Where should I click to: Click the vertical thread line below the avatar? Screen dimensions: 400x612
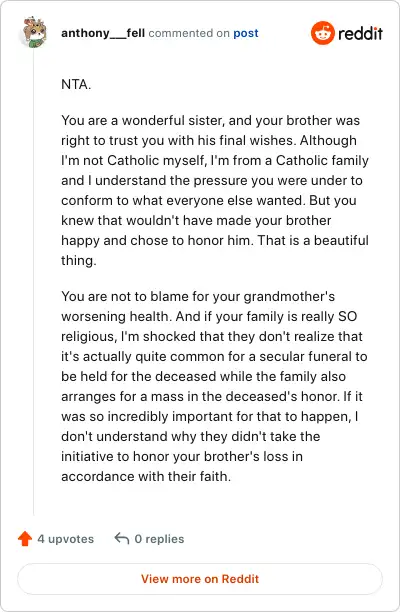[x=34, y=281]
